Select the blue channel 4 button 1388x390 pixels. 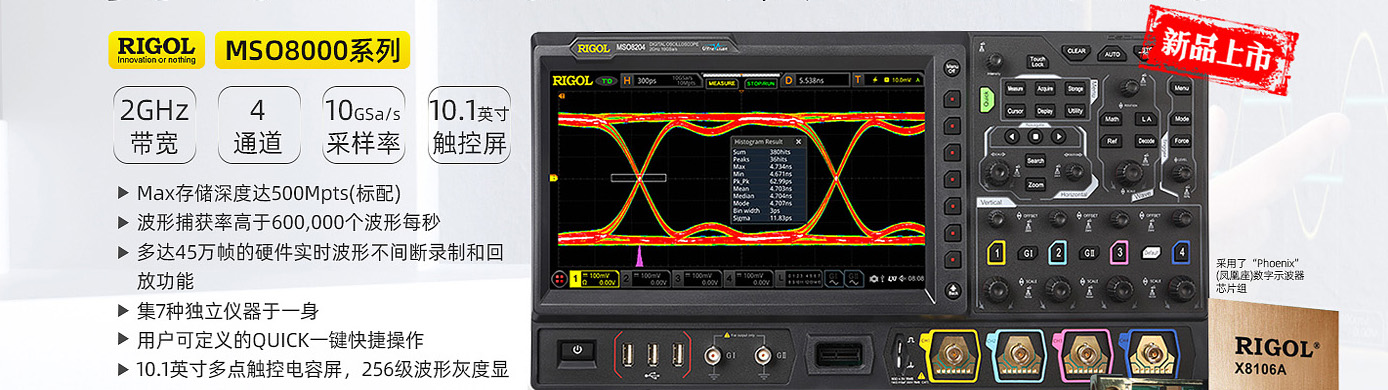click(x=1181, y=253)
